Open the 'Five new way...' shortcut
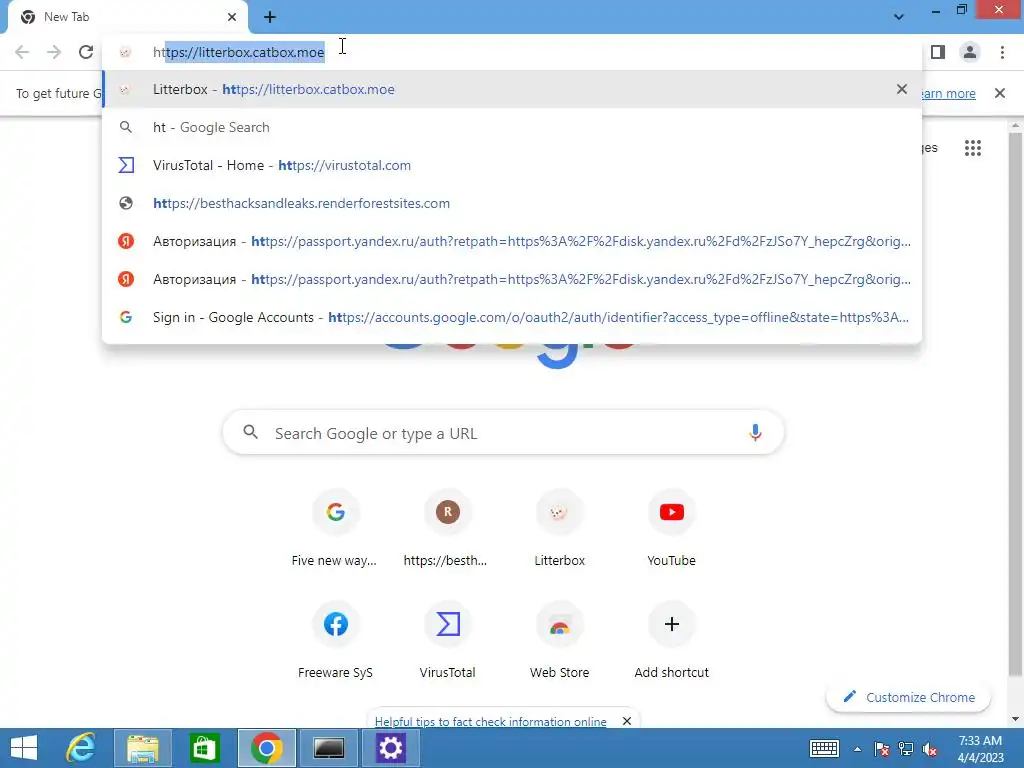The height and width of the screenshot is (768, 1024). tap(335, 530)
